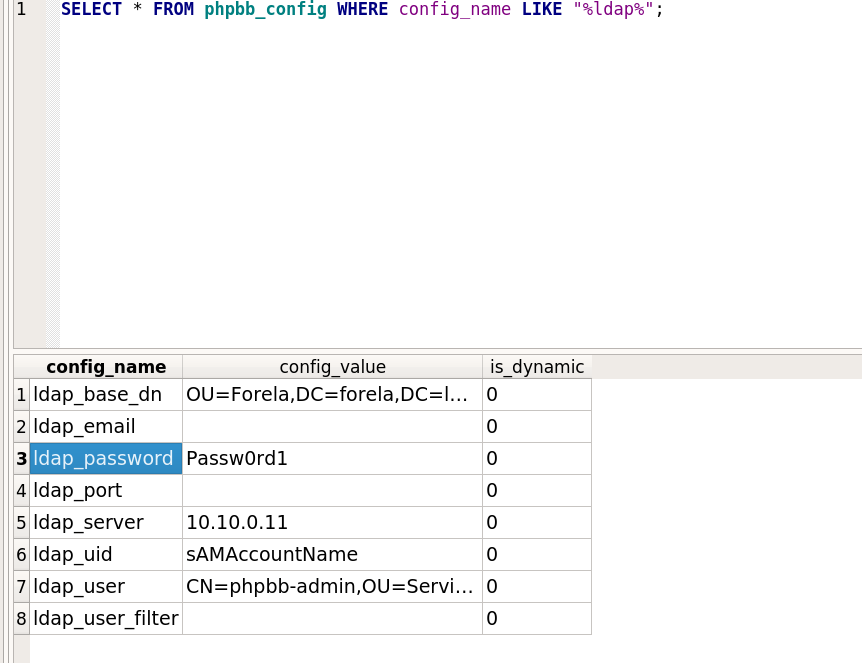
Task: Click the config_name column header
Action: click(x=106, y=367)
